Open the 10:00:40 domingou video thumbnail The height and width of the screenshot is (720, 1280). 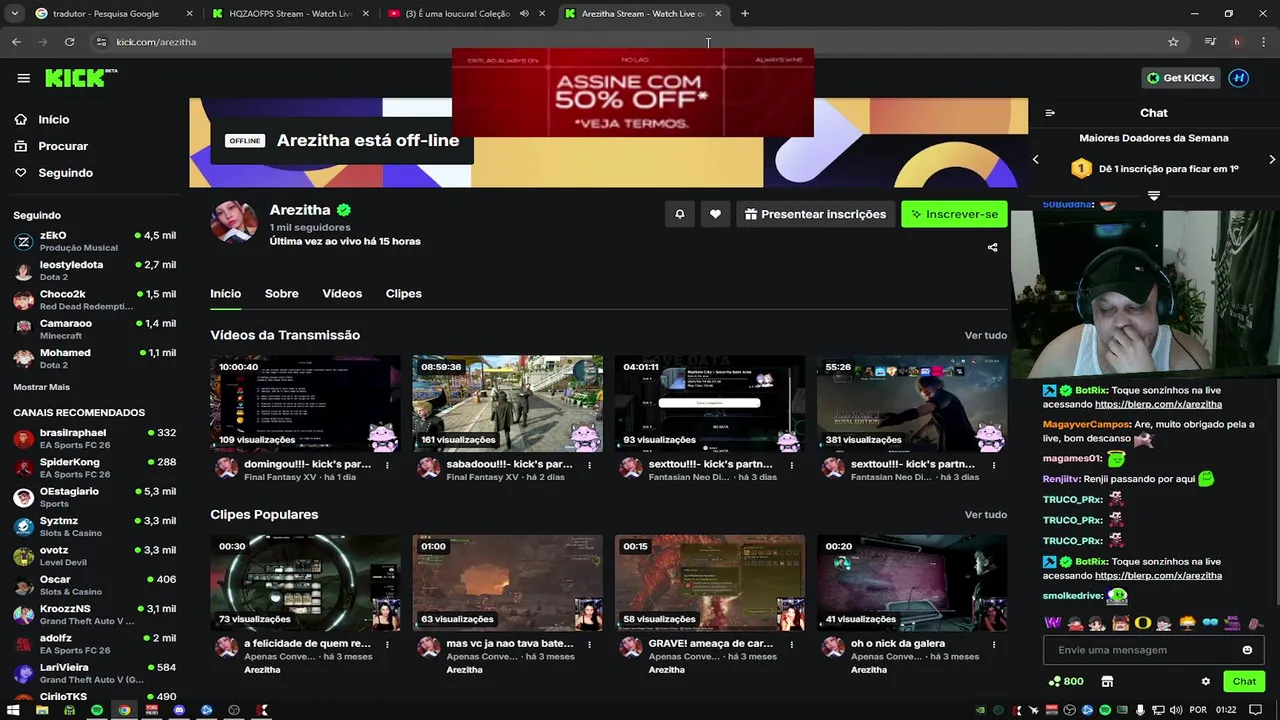[x=305, y=403]
